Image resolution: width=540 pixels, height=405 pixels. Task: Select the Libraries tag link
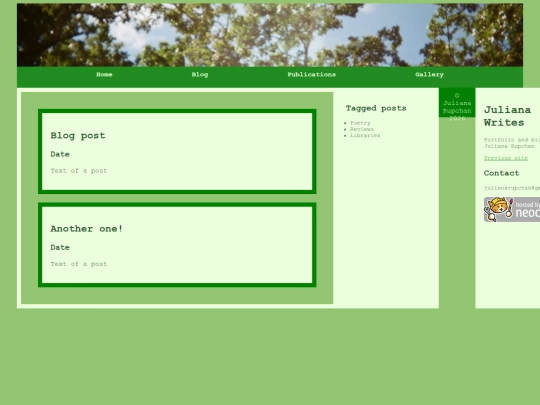(x=365, y=135)
